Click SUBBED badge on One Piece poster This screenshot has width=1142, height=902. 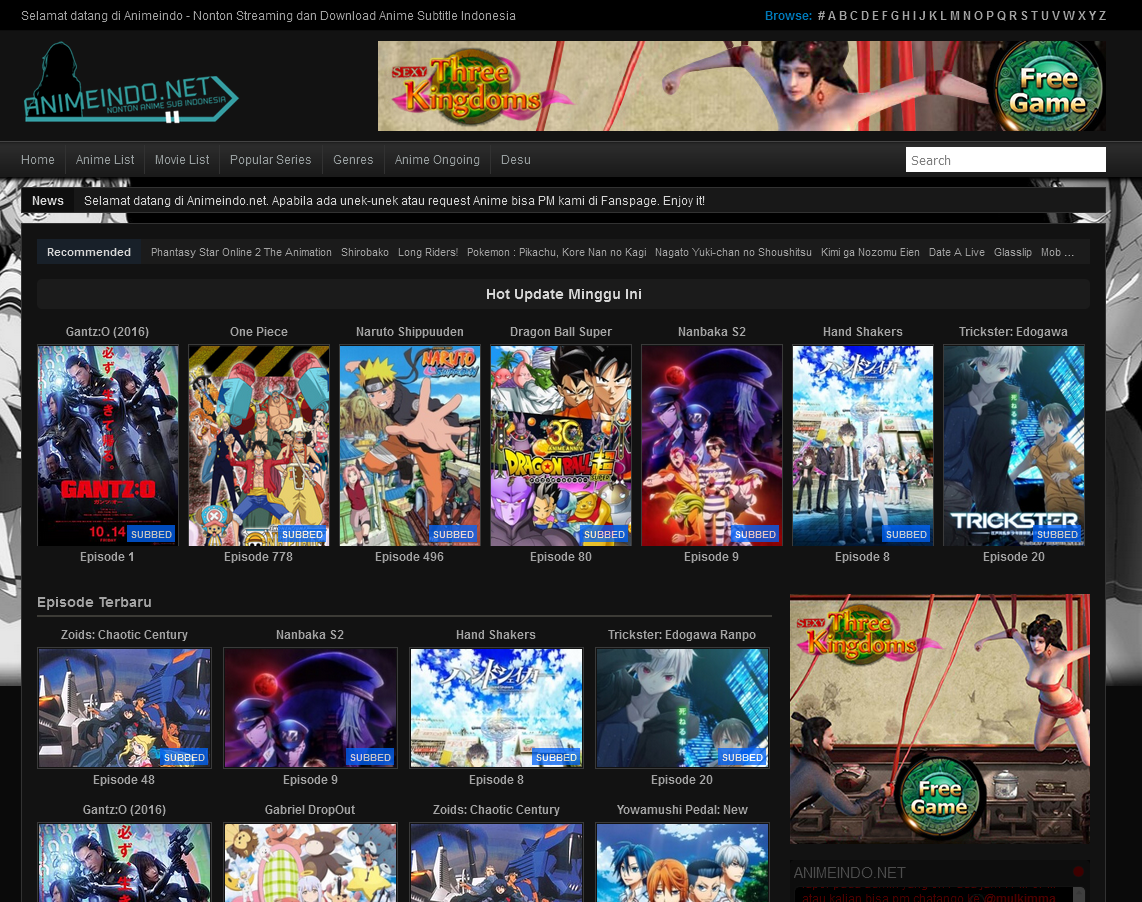302,534
